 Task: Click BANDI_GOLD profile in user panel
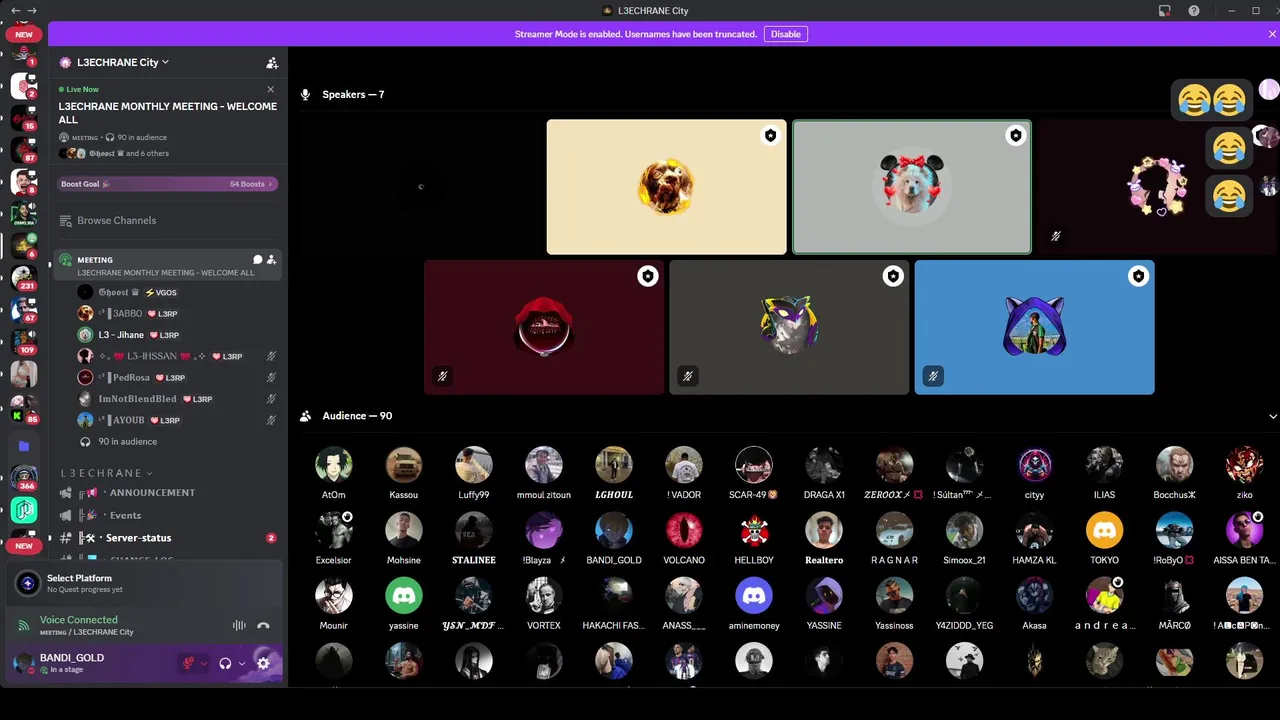[90, 663]
